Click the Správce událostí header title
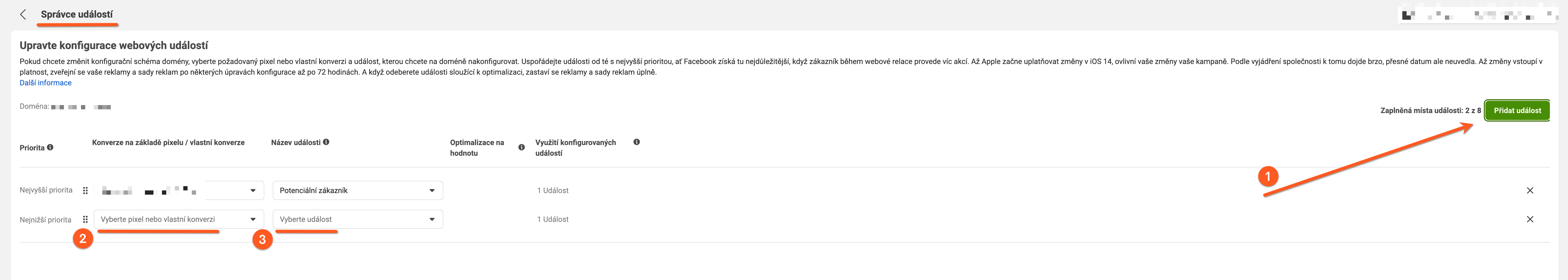The height and width of the screenshot is (280, 1568). (77, 14)
